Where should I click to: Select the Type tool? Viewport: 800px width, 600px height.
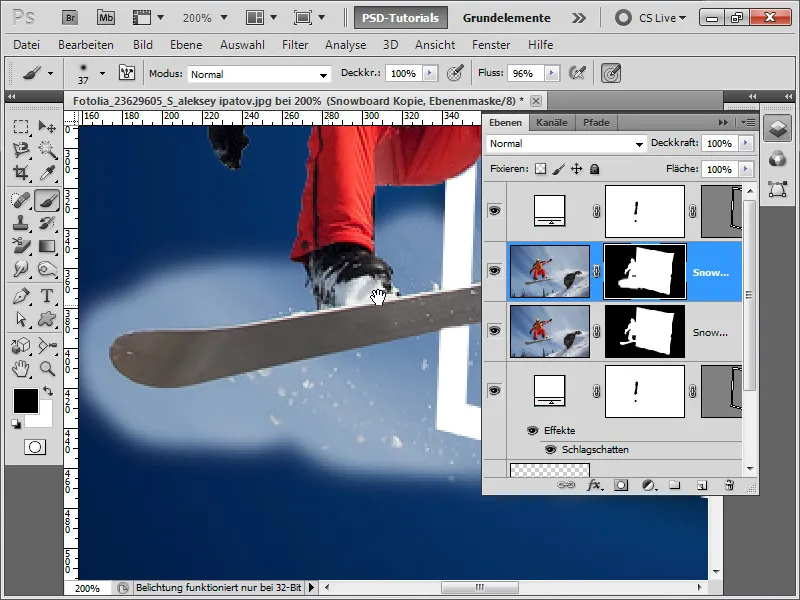click(x=47, y=296)
